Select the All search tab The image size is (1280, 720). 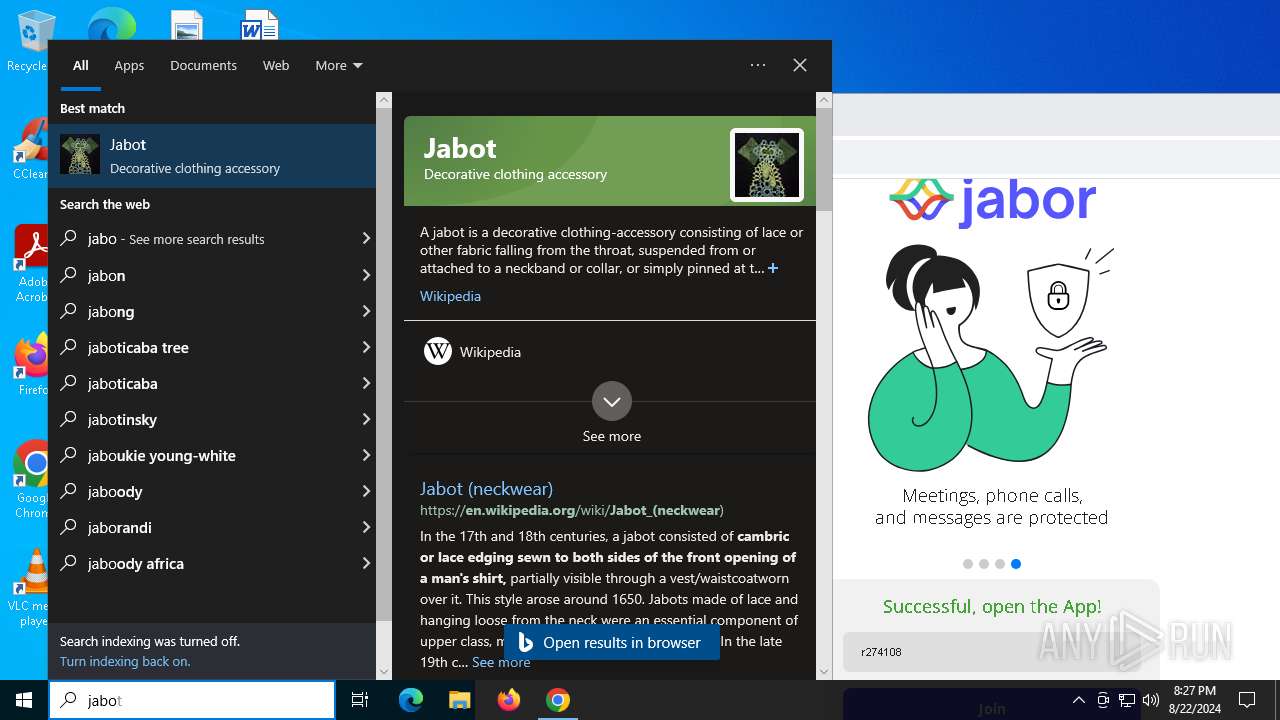(x=81, y=65)
